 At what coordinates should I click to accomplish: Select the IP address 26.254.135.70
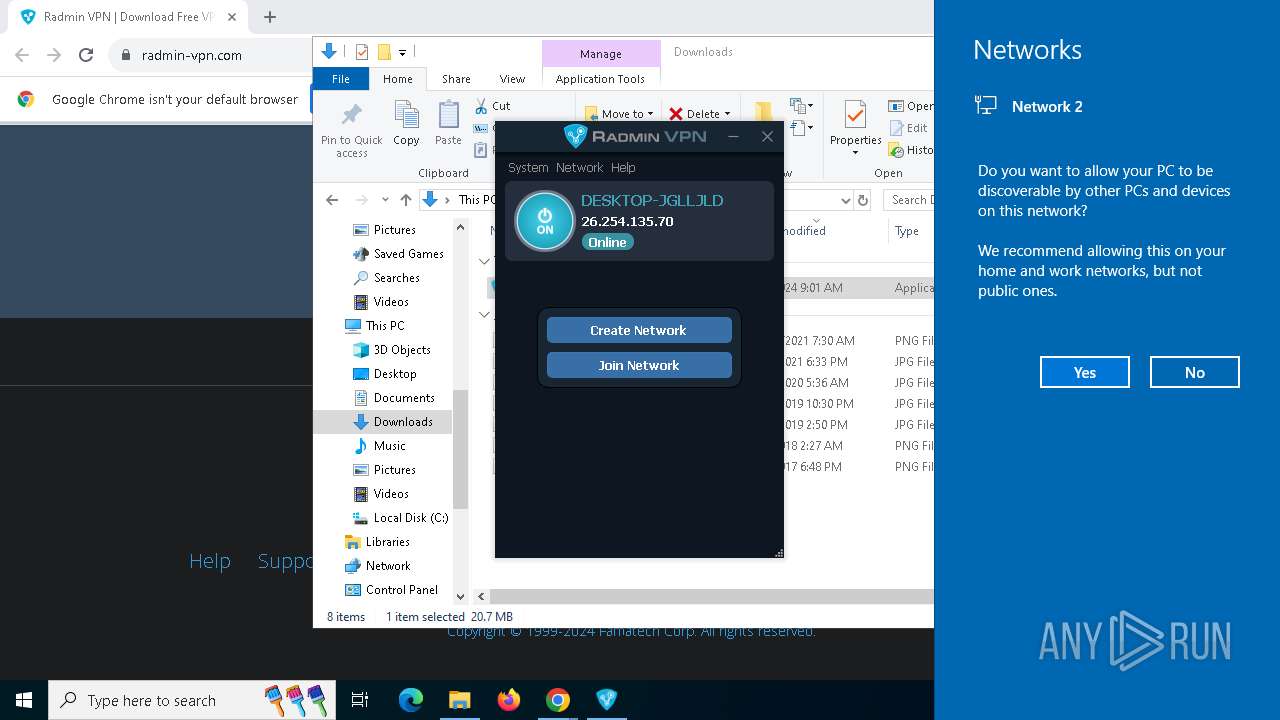[627, 221]
